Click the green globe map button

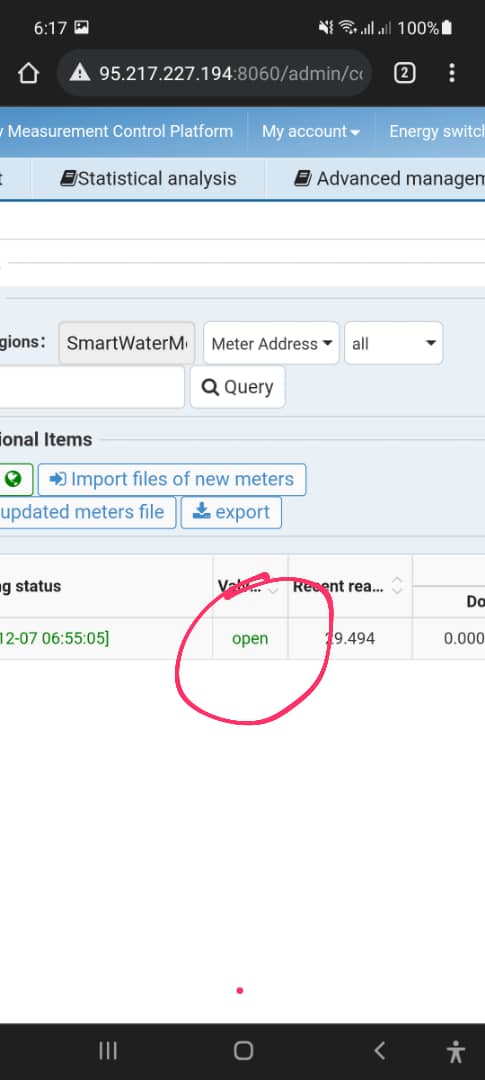pos(14,479)
